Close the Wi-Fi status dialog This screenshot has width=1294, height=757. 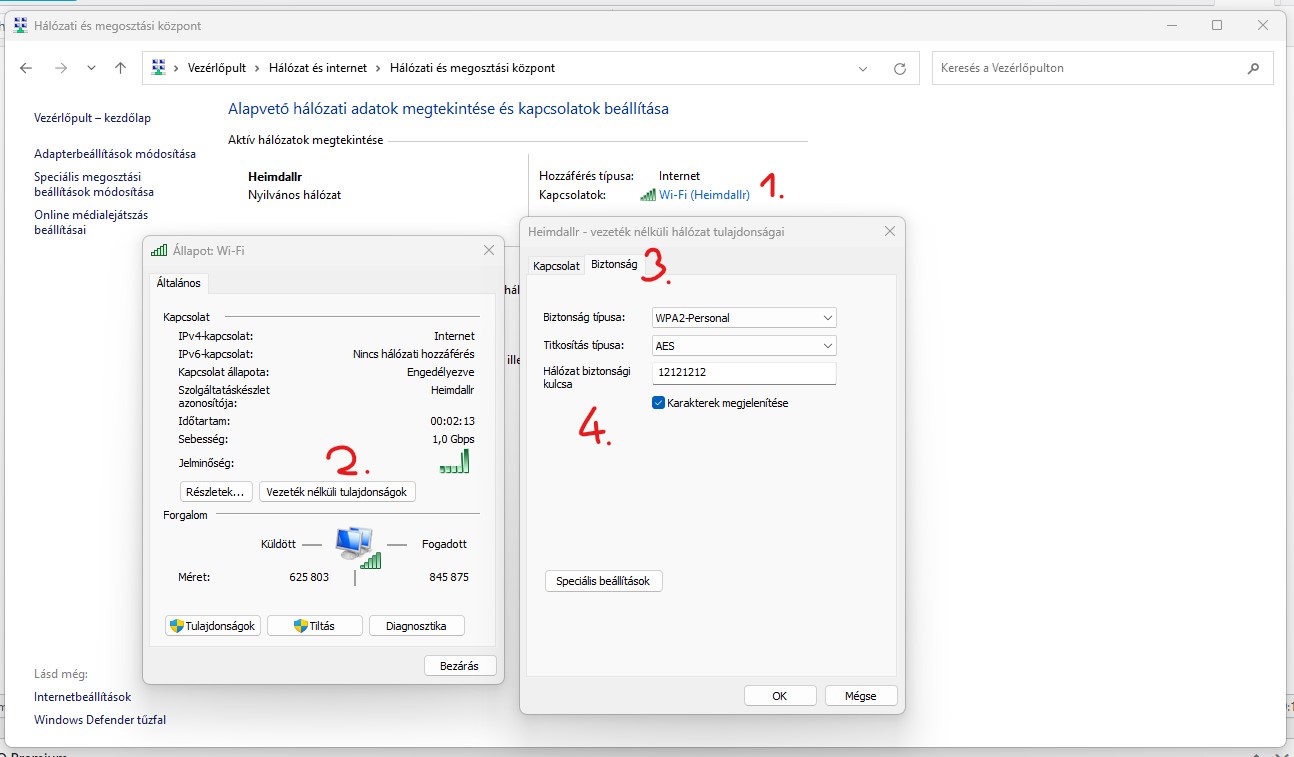tap(489, 250)
